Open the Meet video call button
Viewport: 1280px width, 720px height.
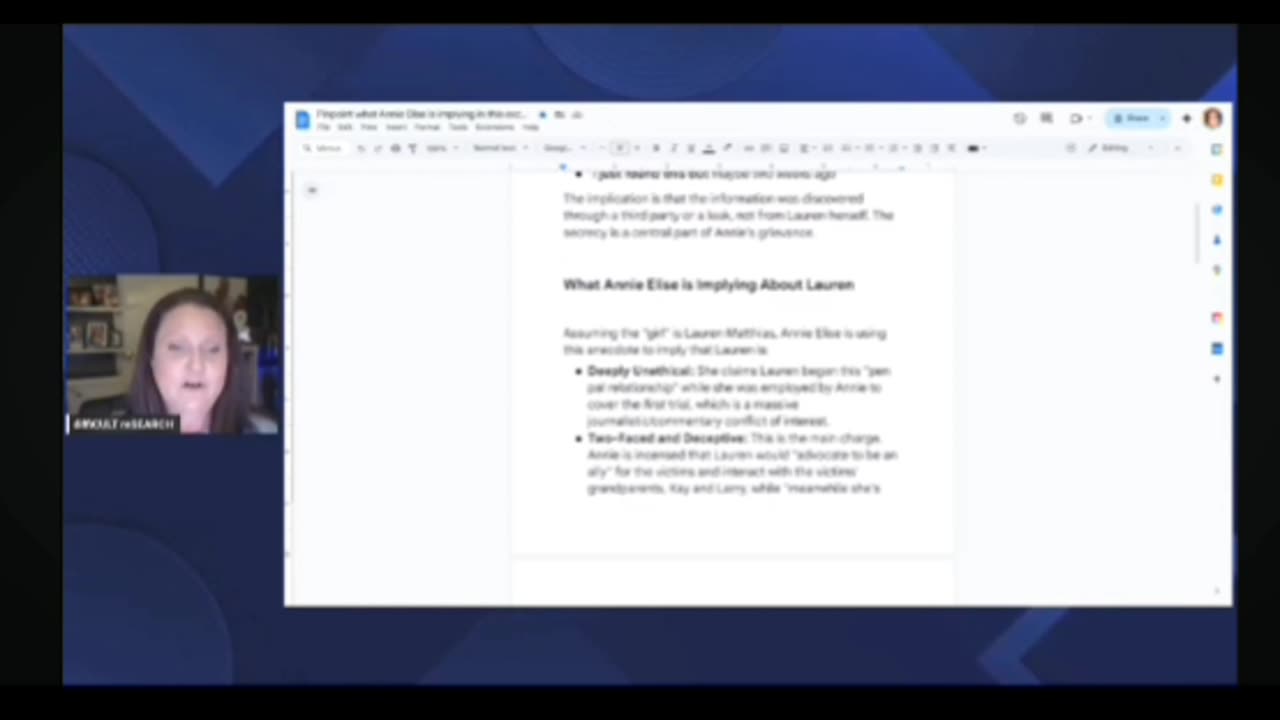1077,118
